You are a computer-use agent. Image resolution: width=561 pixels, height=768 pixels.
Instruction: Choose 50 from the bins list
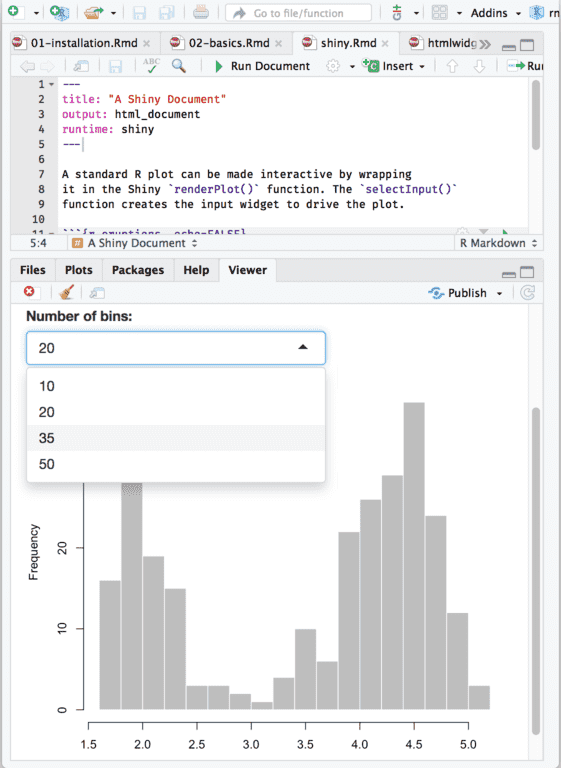[x=176, y=464]
